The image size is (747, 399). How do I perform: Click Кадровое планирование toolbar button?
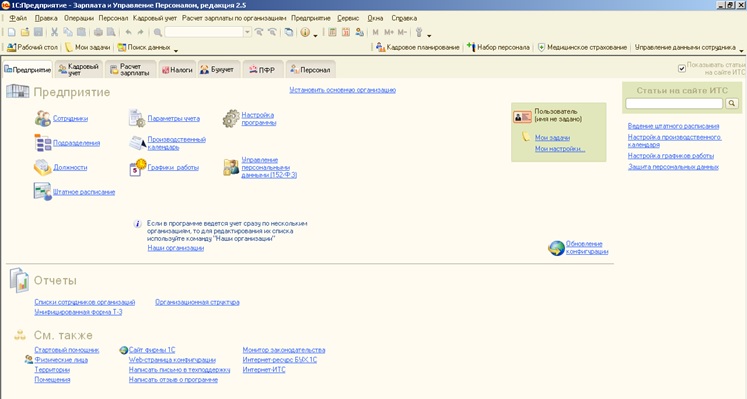point(418,47)
